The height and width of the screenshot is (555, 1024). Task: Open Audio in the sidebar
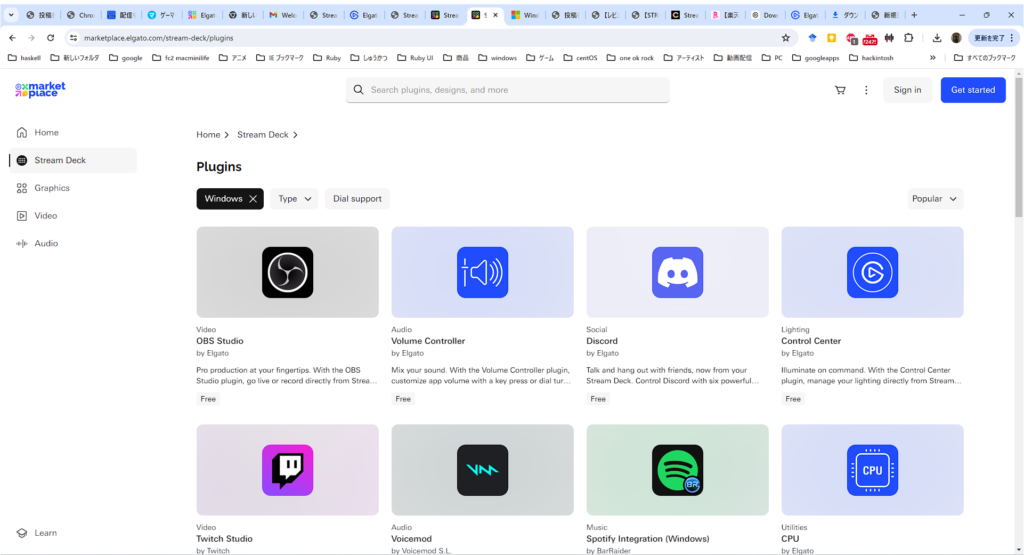73,244
